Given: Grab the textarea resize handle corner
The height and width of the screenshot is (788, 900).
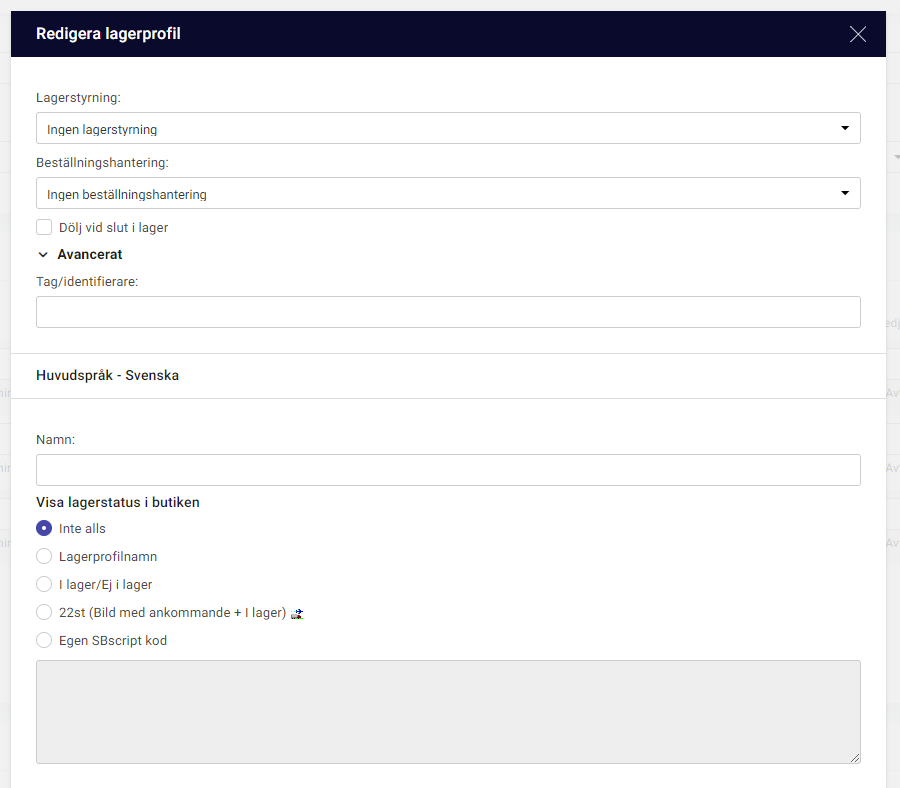Looking at the screenshot, I should [855, 758].
